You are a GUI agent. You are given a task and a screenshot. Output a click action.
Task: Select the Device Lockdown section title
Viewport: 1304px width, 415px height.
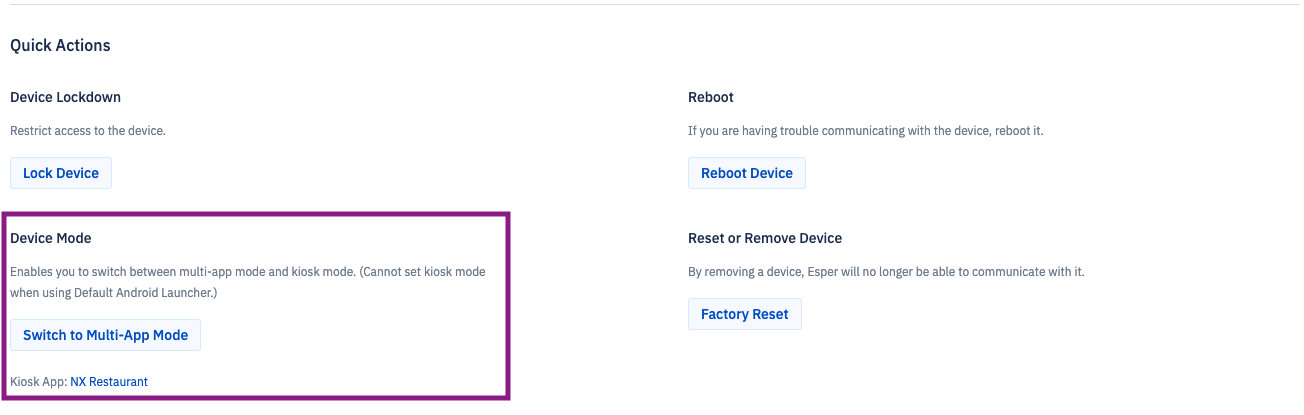tap(65, 97)
